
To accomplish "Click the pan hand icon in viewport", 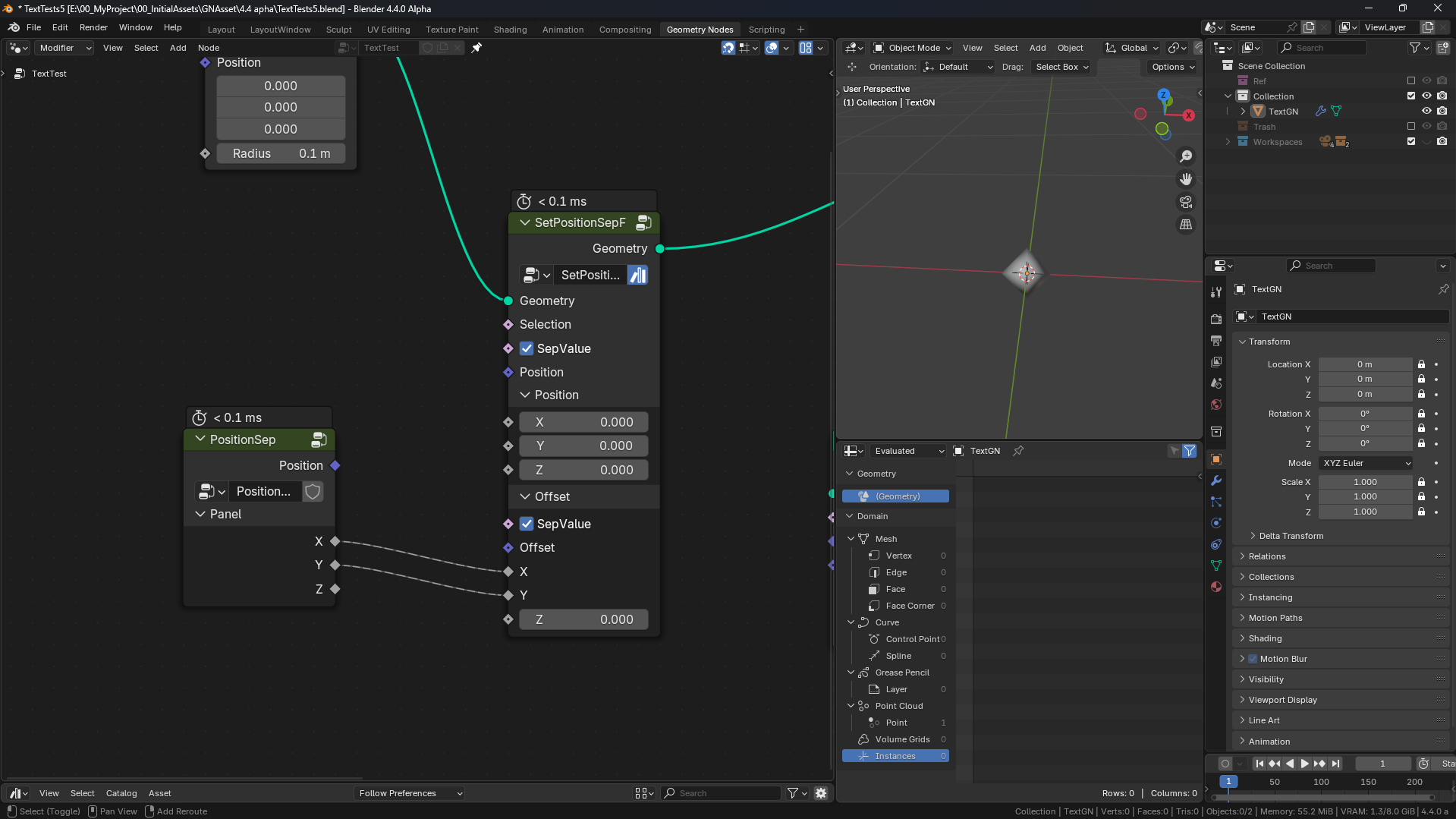I will click(x=1186, y=179).
